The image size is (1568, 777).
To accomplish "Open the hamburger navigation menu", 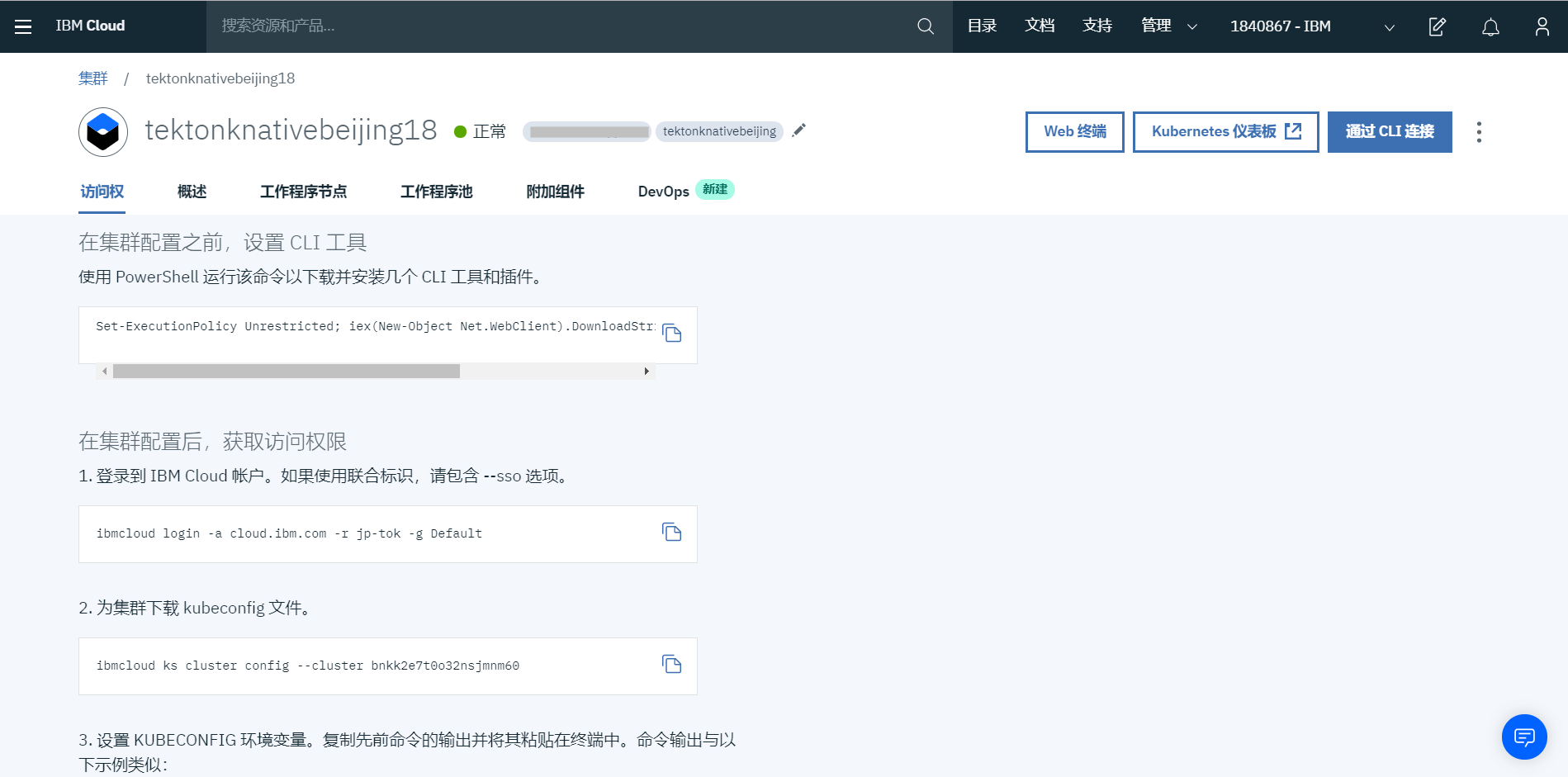I will tap(23, 26).
